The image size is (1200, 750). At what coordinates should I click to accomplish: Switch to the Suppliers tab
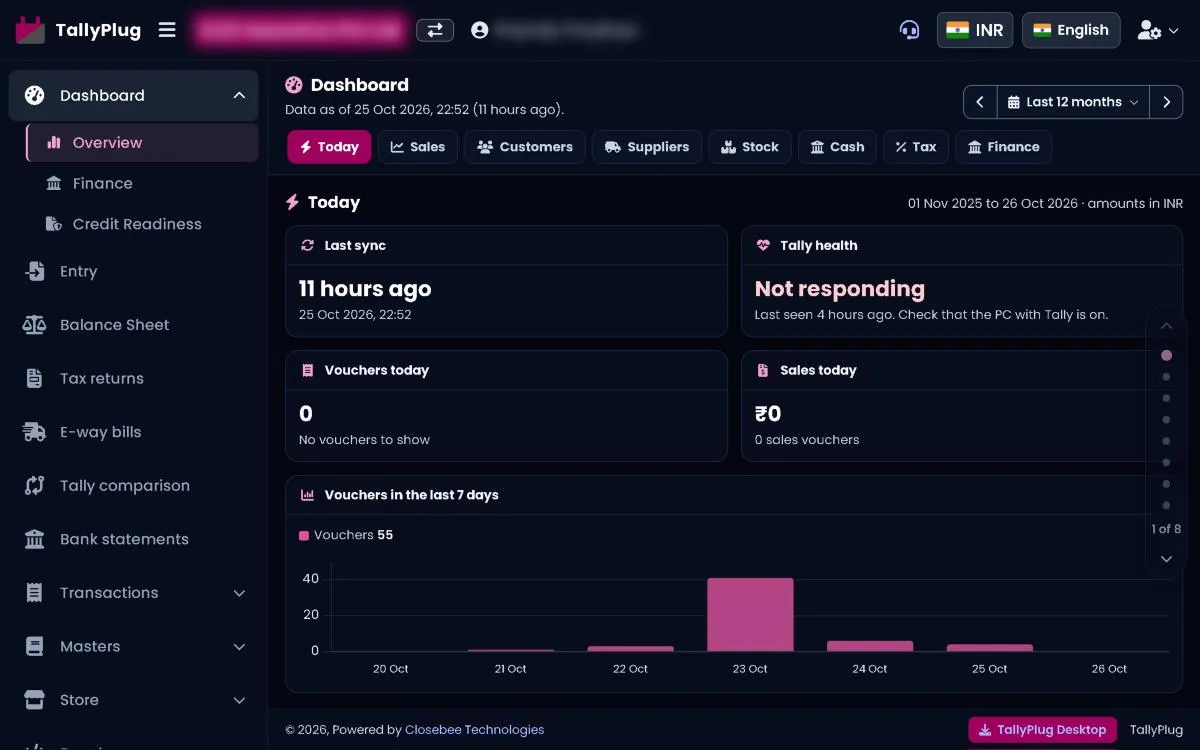coord(647,147)
